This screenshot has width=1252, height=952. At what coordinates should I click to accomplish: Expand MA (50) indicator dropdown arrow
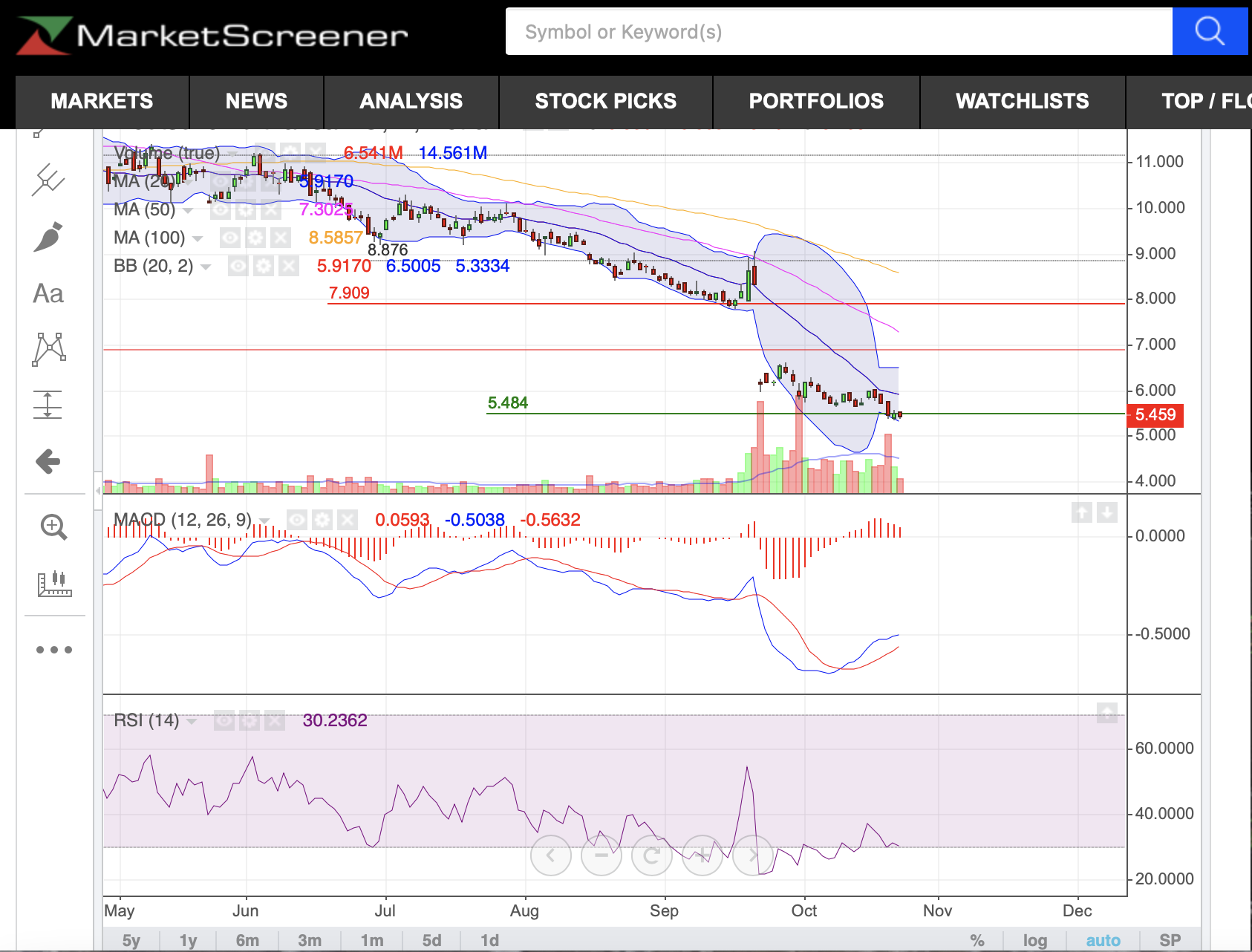pos(188,211)
